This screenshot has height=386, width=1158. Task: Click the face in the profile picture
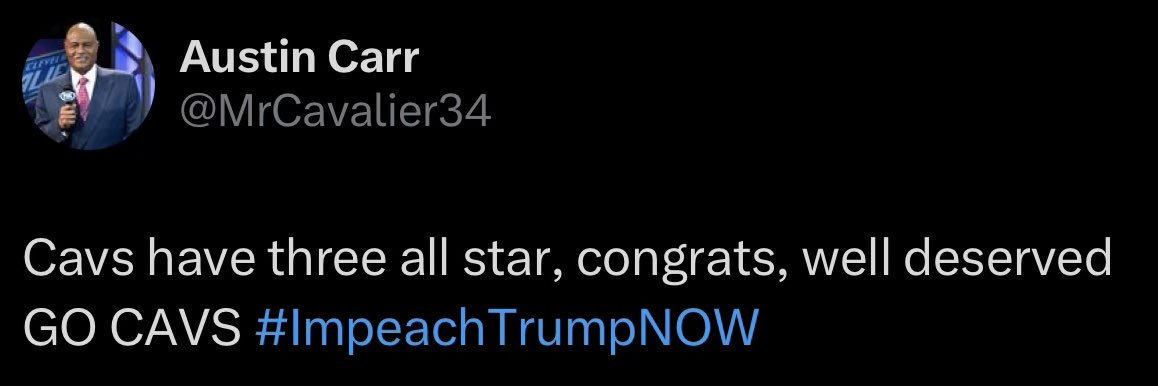point(81,46)
